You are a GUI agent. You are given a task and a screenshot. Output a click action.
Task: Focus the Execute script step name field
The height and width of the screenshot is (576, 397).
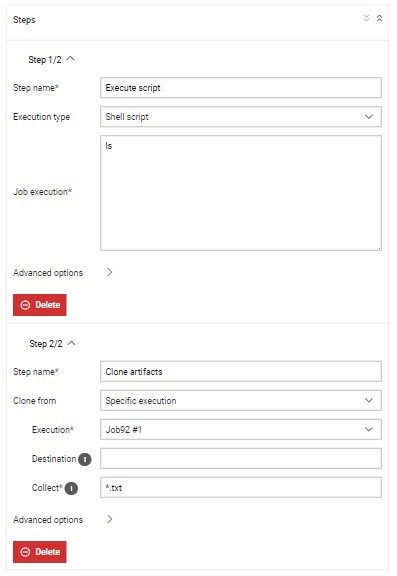241,87
